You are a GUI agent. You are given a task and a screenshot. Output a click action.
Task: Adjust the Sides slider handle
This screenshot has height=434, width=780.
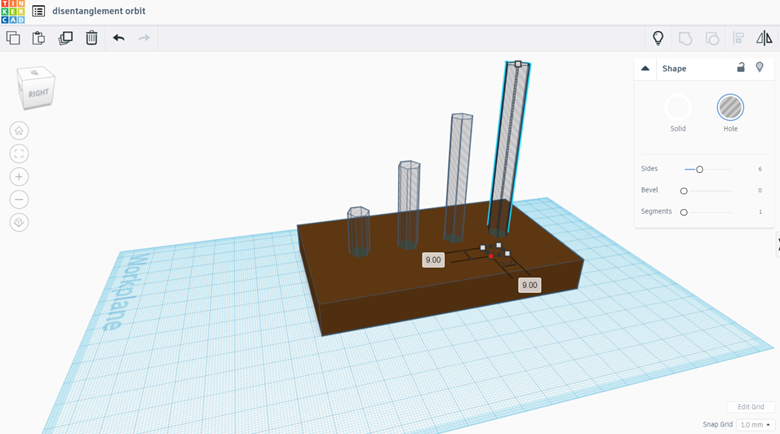pos(699,169)
